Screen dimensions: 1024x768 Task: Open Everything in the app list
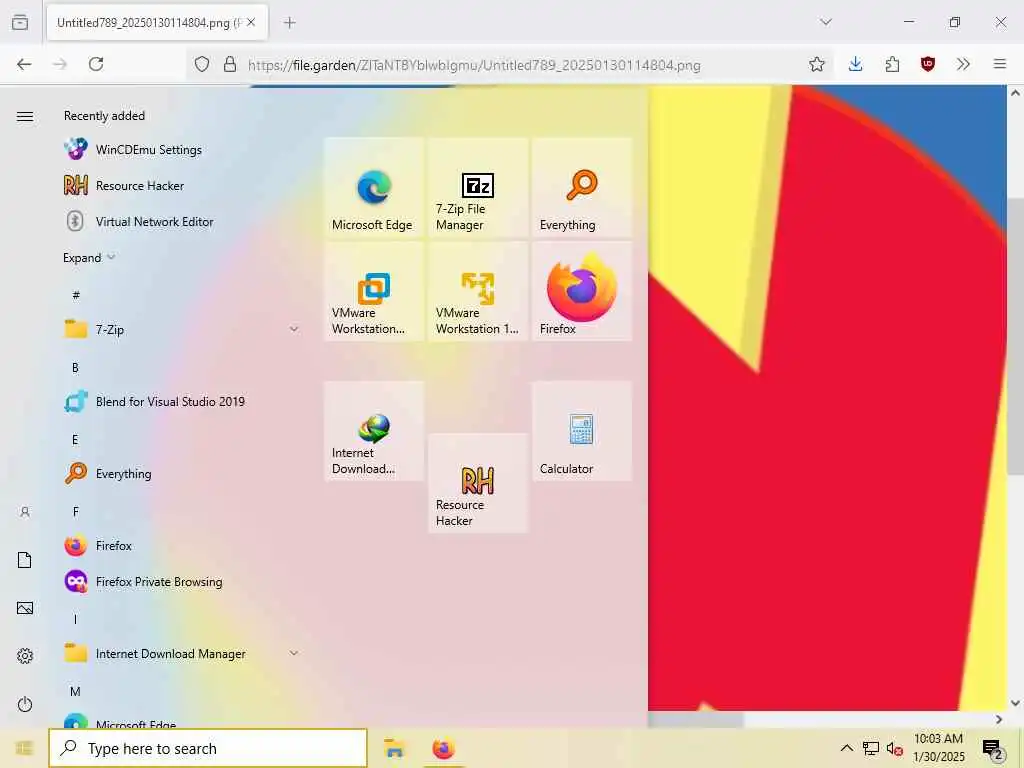[x=182, y=473]
